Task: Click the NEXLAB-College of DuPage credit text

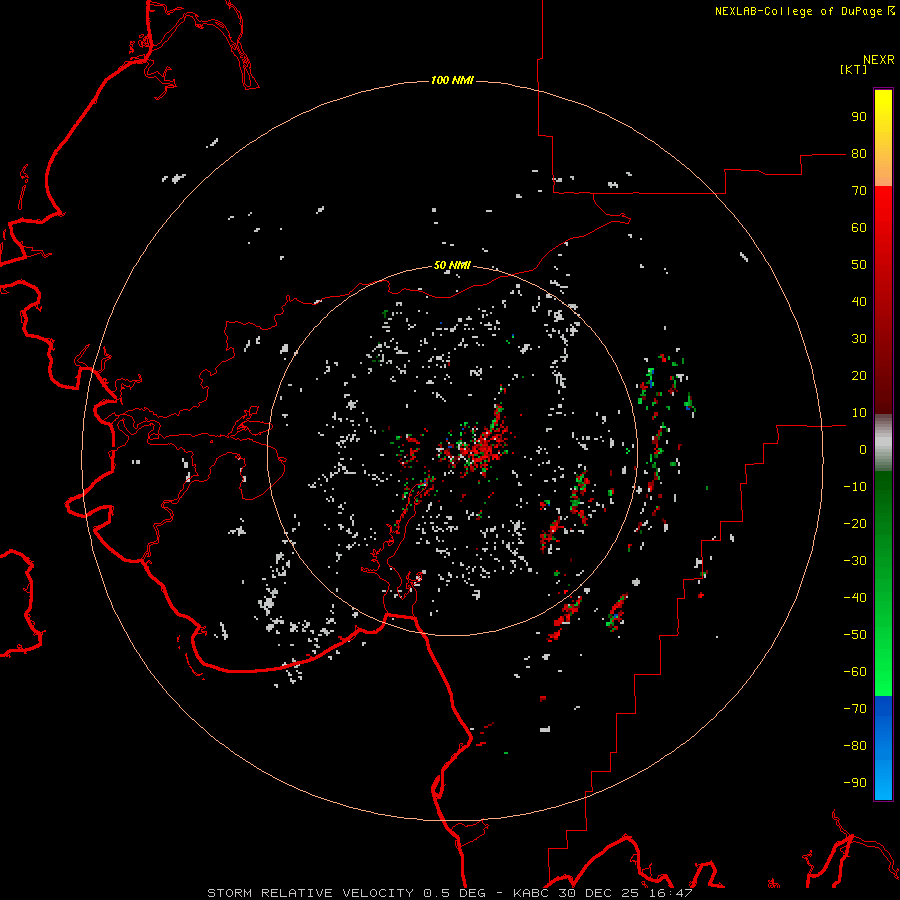Action: pyautogui.click(x=798, y=11)
